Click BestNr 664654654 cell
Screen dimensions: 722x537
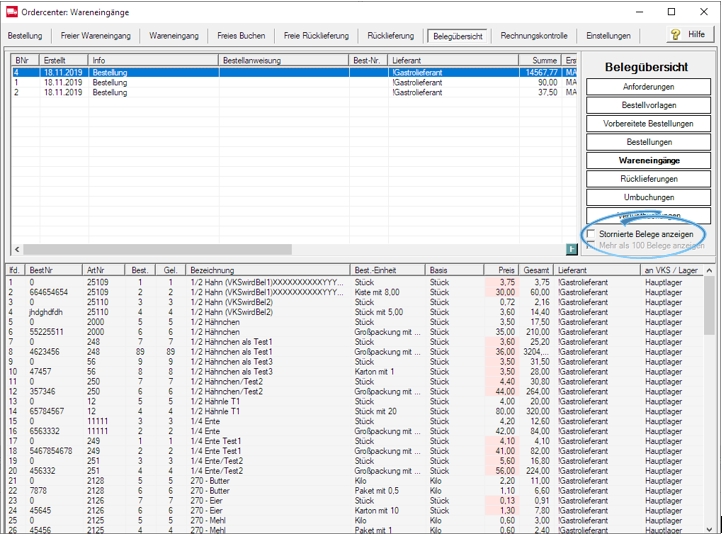49,292
